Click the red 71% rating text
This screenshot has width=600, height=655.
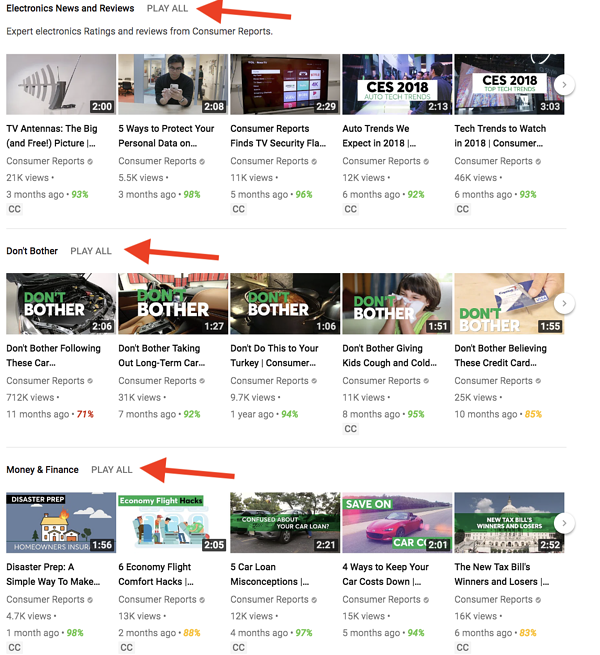click(85, 414)
